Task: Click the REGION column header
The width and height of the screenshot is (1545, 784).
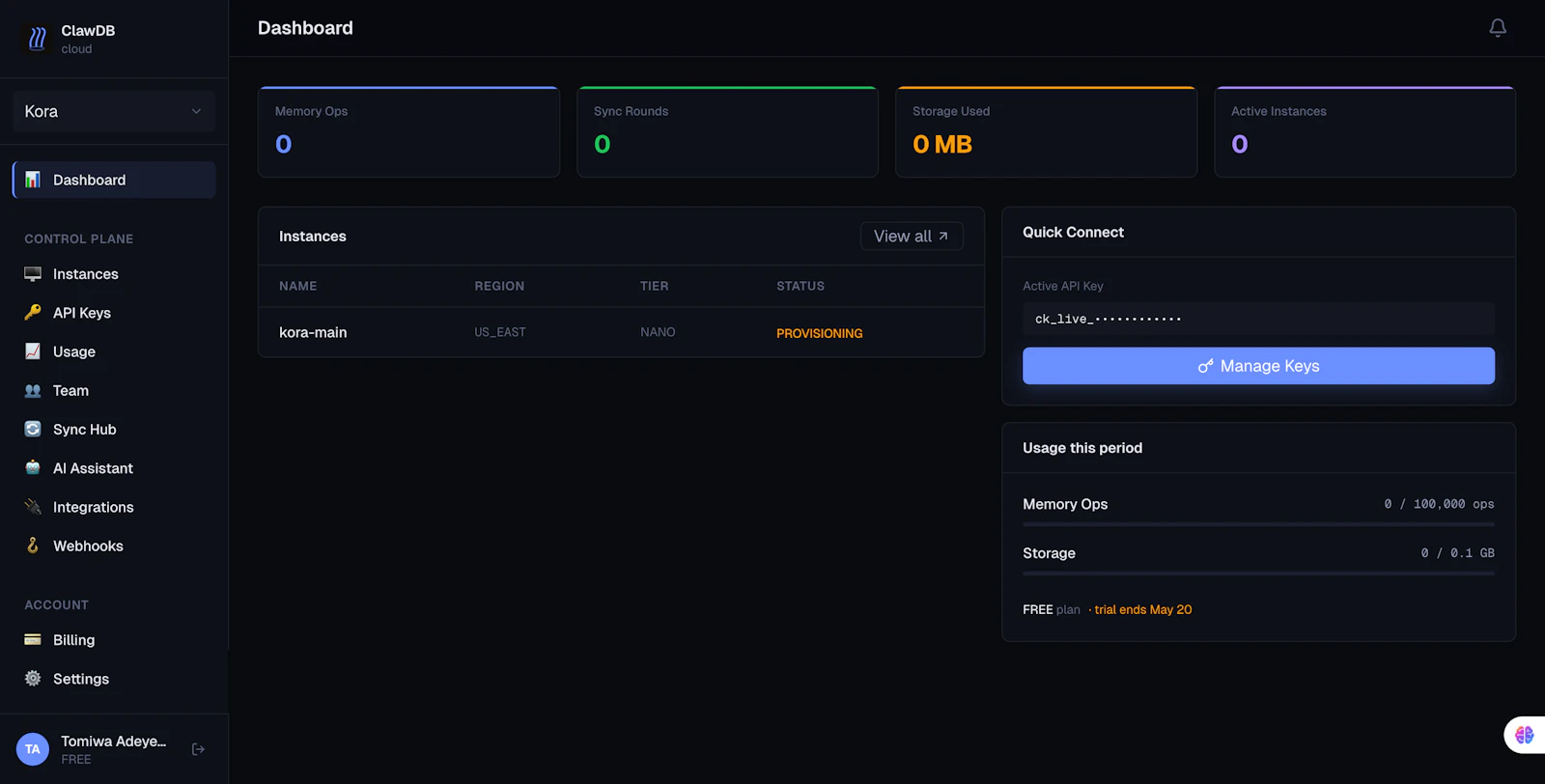Action: tap(499, 286)
